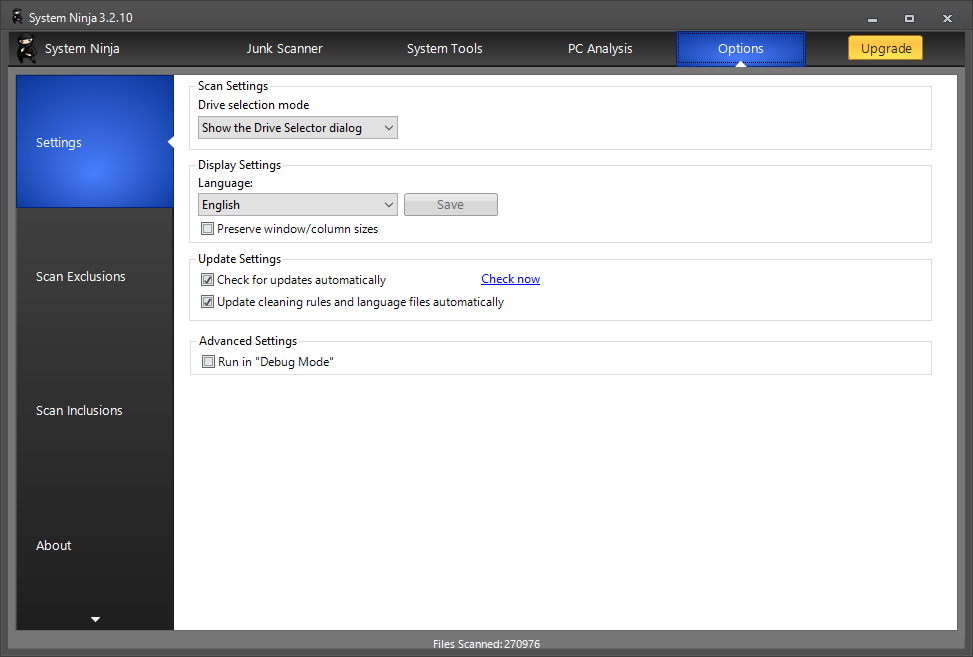Select the Options tab
This screenshot has width=973, height=657.
click(x=740, y=48)
